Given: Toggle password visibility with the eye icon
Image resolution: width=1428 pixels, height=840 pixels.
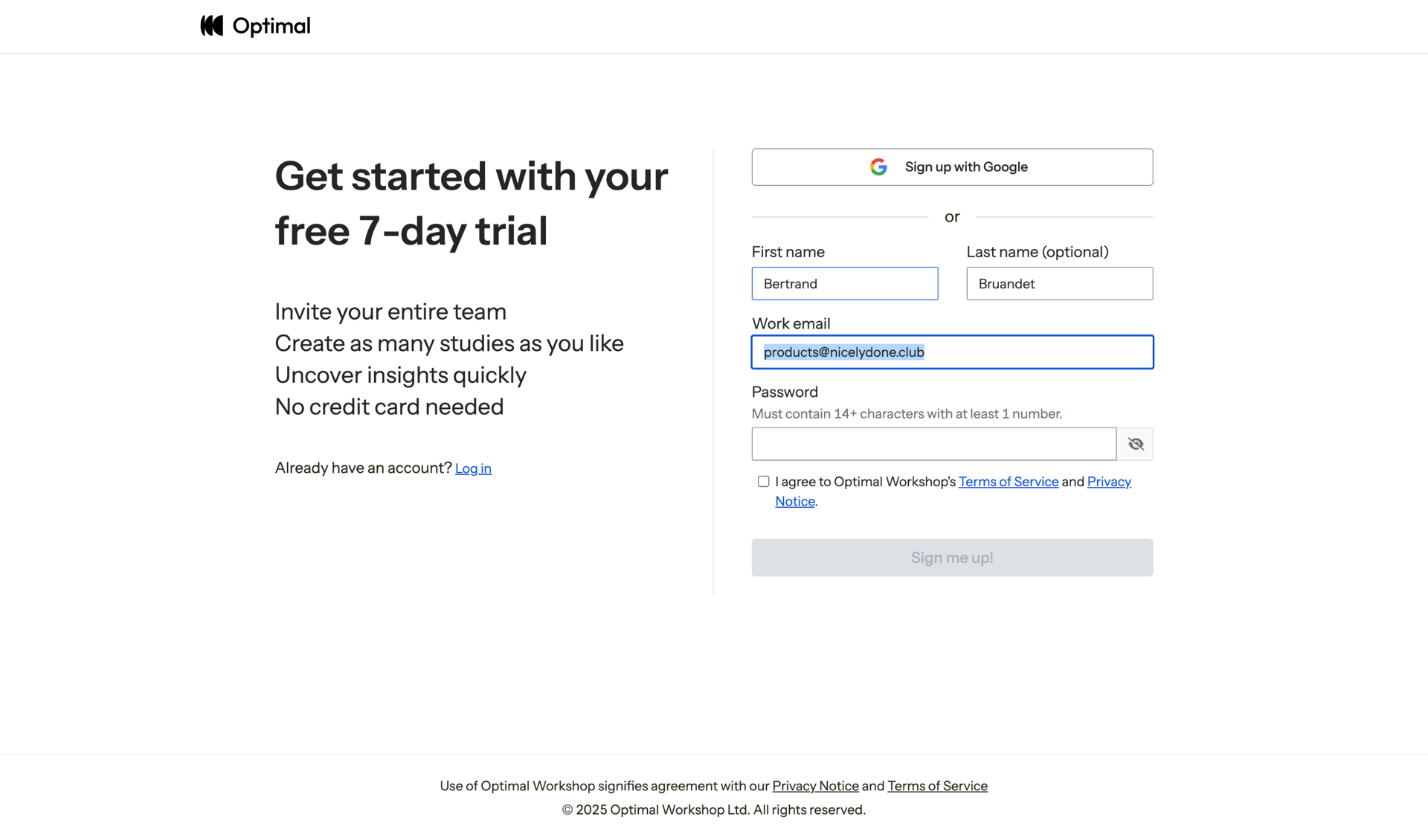Looking at the screenshot, I should (1135, 444).
